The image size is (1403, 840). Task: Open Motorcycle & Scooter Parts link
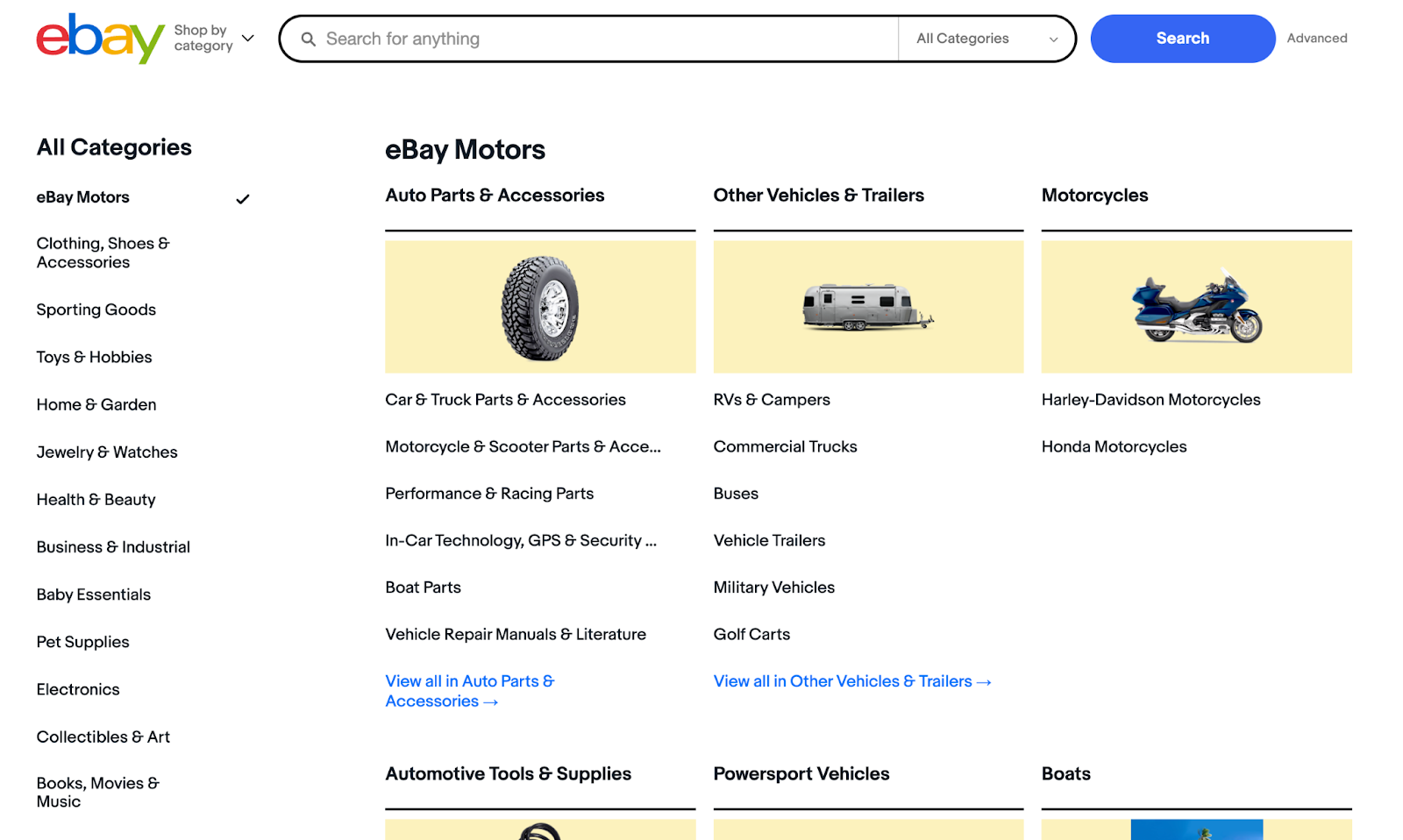[523, 446]
